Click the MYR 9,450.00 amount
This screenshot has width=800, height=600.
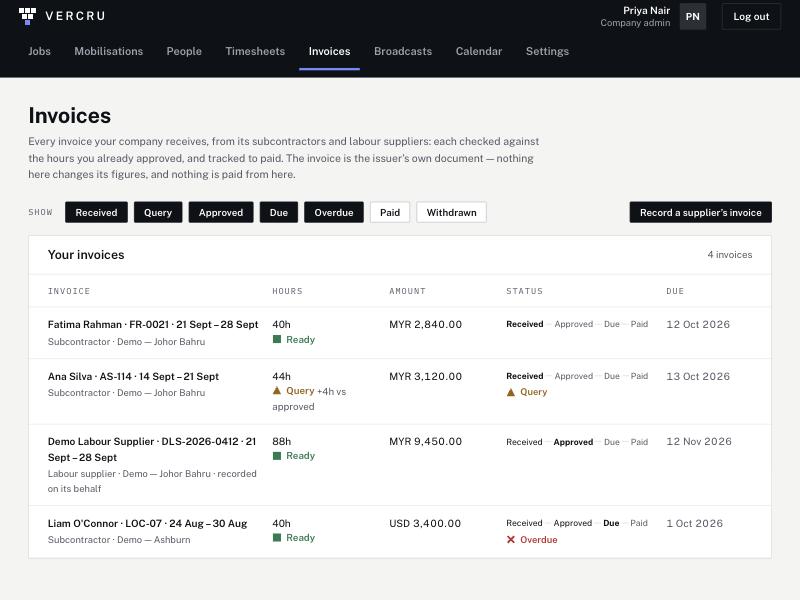click(426, 441)
